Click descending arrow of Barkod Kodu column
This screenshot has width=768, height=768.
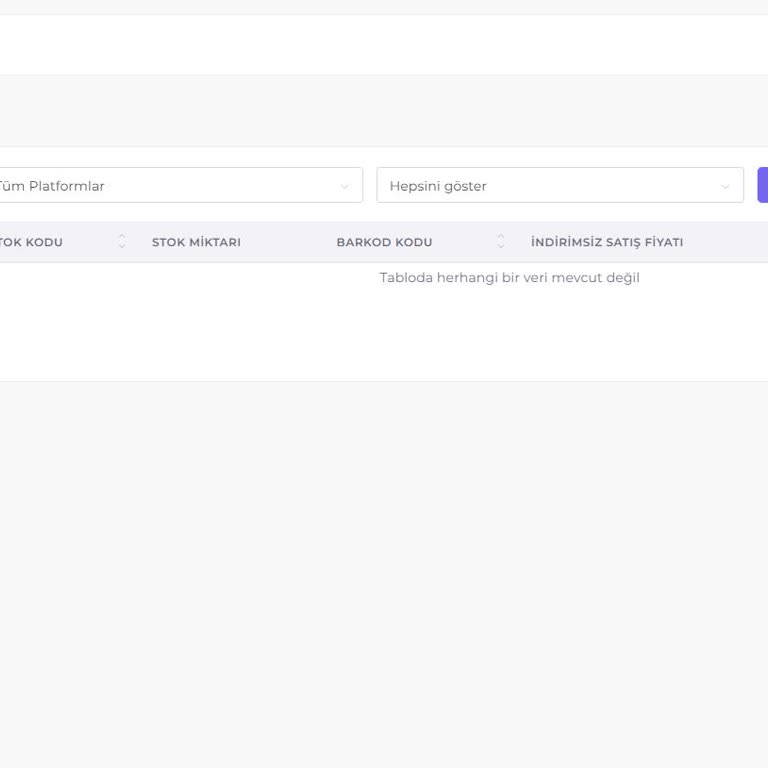click(x=501, y=247)
